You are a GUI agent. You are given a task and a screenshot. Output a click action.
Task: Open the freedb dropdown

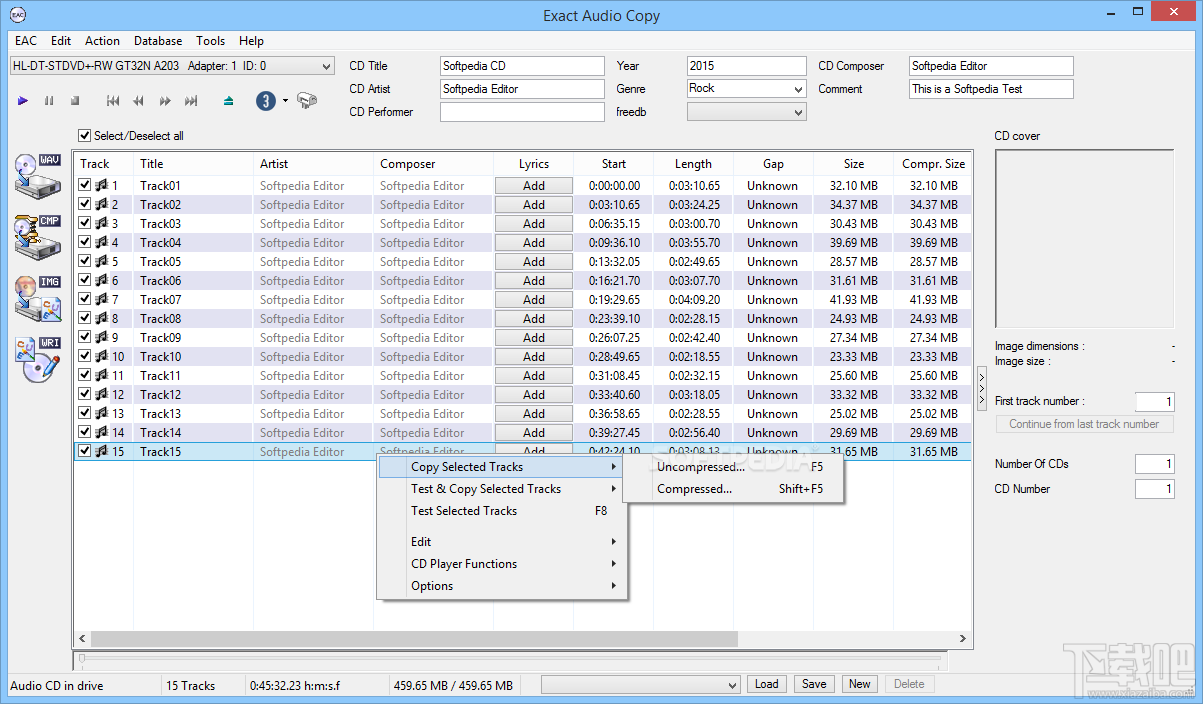799,111
